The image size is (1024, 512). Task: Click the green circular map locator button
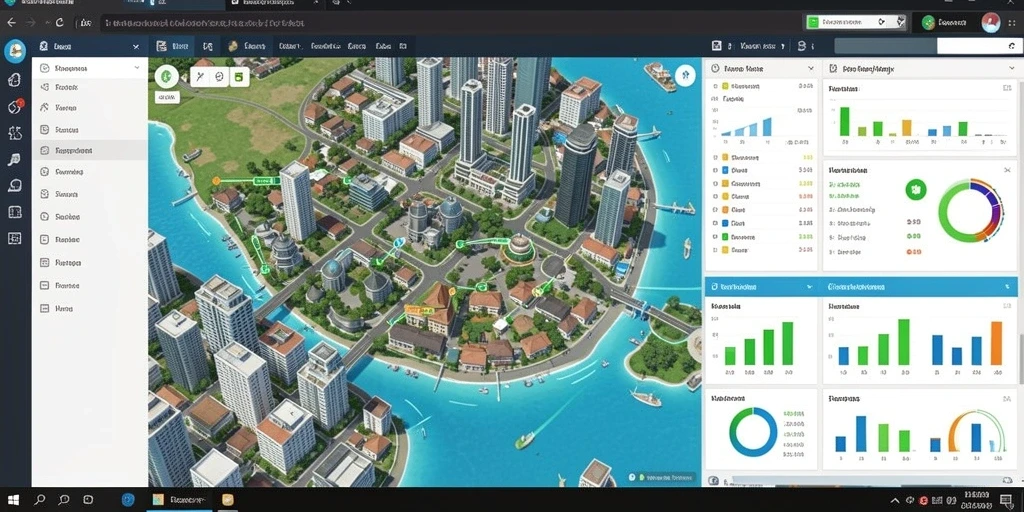point(167,76)
